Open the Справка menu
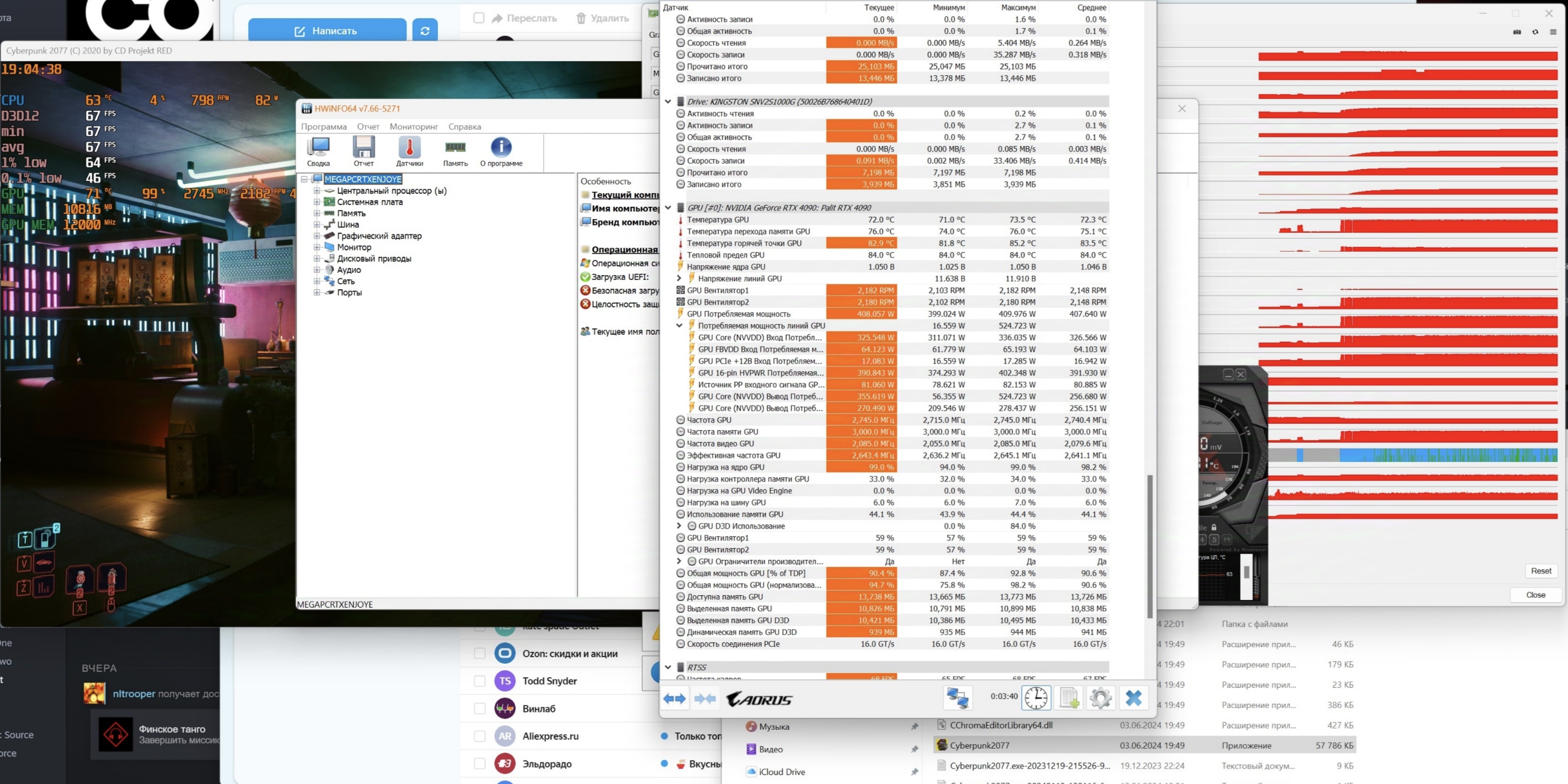This screenshot has width=1568, height=784. coord(465,127)
